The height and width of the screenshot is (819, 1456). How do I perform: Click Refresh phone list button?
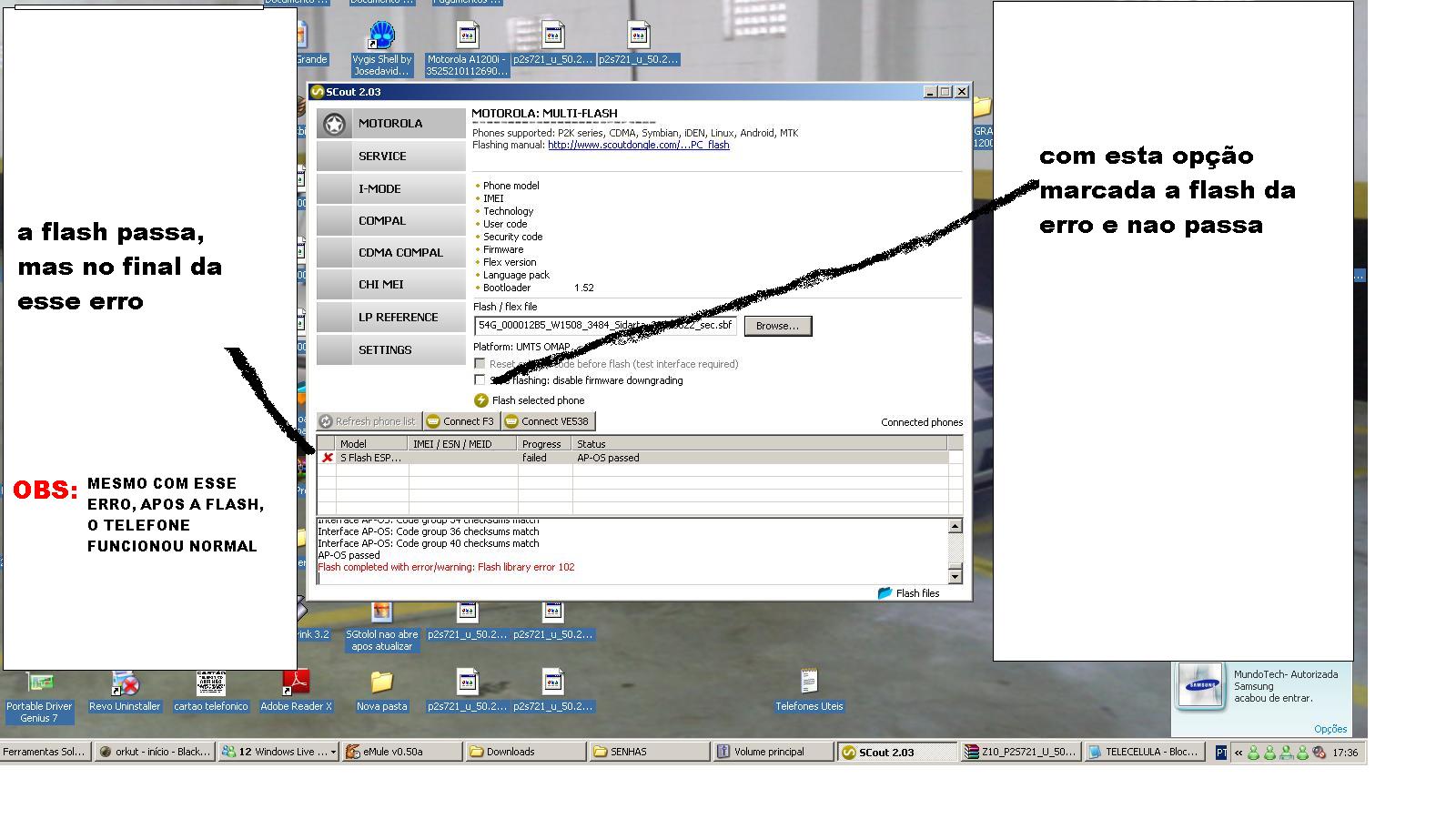(369, 421)
